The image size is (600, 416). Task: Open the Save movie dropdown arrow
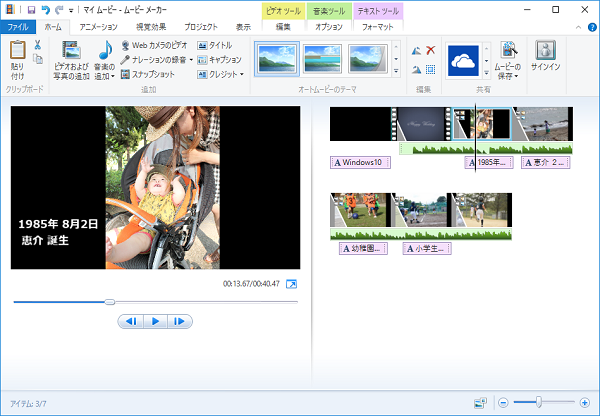click(516, 76)
